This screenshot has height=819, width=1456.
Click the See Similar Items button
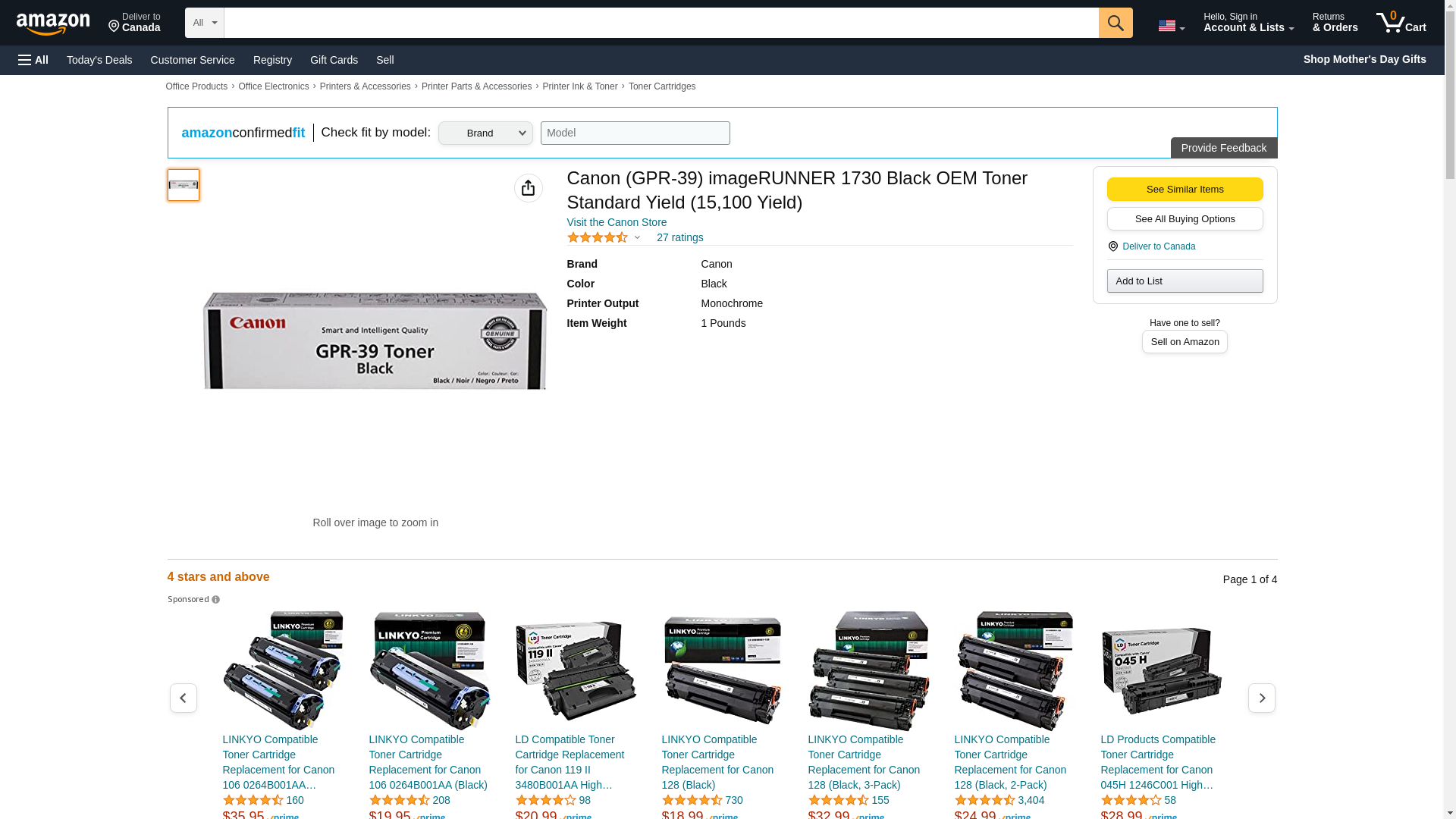pyautogui.click(x=1184, y=190)
